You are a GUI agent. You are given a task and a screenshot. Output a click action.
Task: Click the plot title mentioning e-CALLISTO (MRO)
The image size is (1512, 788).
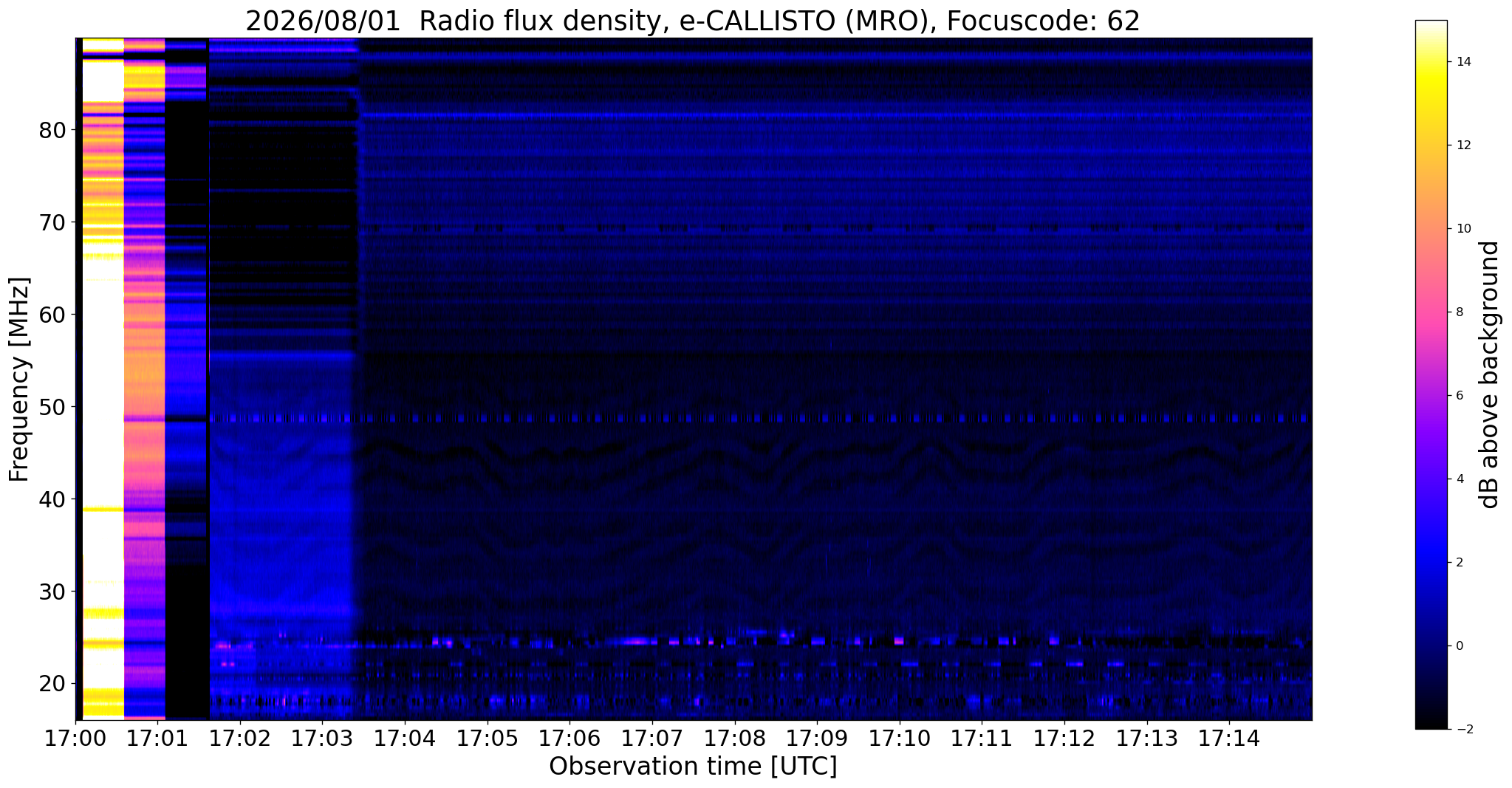[693, 21]
